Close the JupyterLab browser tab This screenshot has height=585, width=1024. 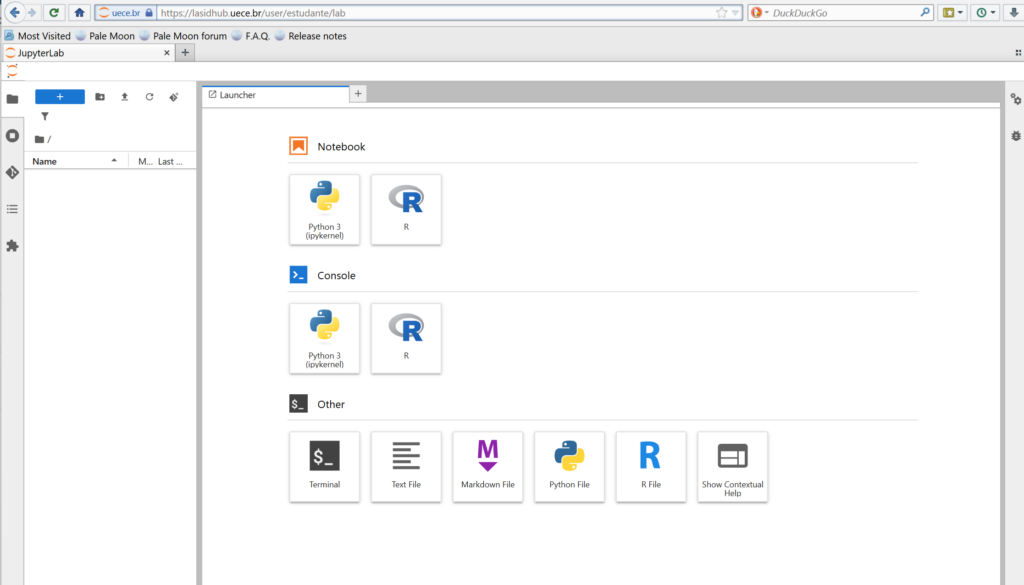pyautogui.click(x=167, y=53)
